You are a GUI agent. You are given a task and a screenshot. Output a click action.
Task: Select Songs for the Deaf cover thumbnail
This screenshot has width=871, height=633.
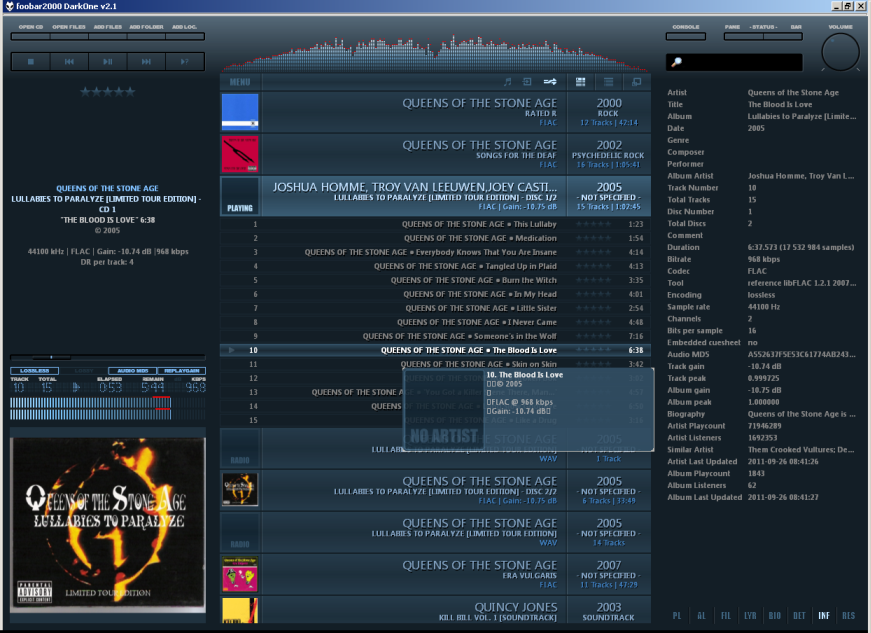point(240,154)
